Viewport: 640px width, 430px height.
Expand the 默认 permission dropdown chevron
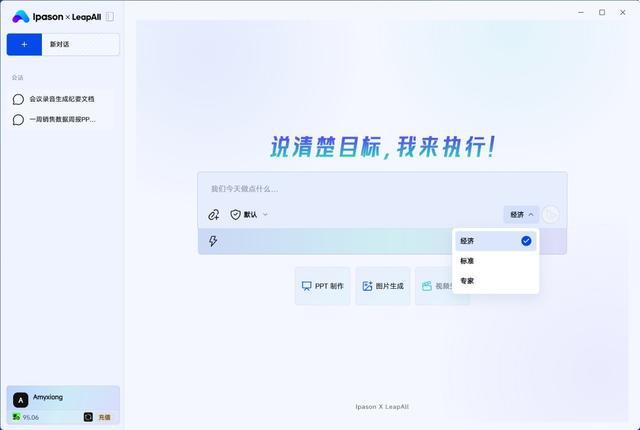click(265, 215)
